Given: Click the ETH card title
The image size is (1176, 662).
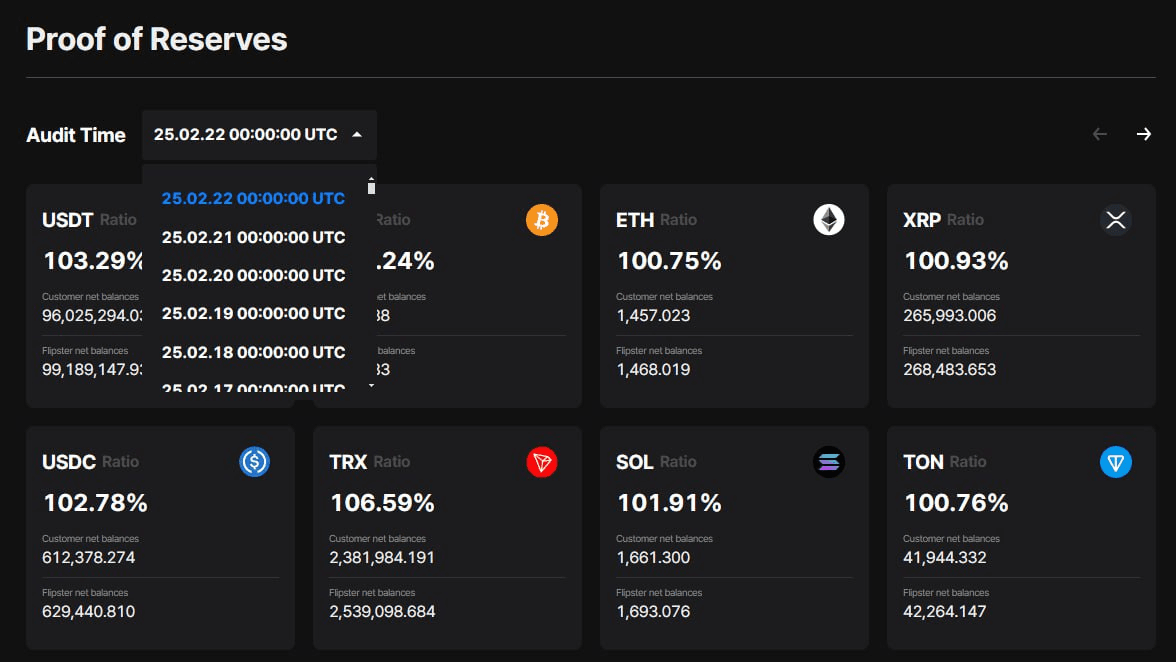Looking at the screenshot, I should point(635,220).
